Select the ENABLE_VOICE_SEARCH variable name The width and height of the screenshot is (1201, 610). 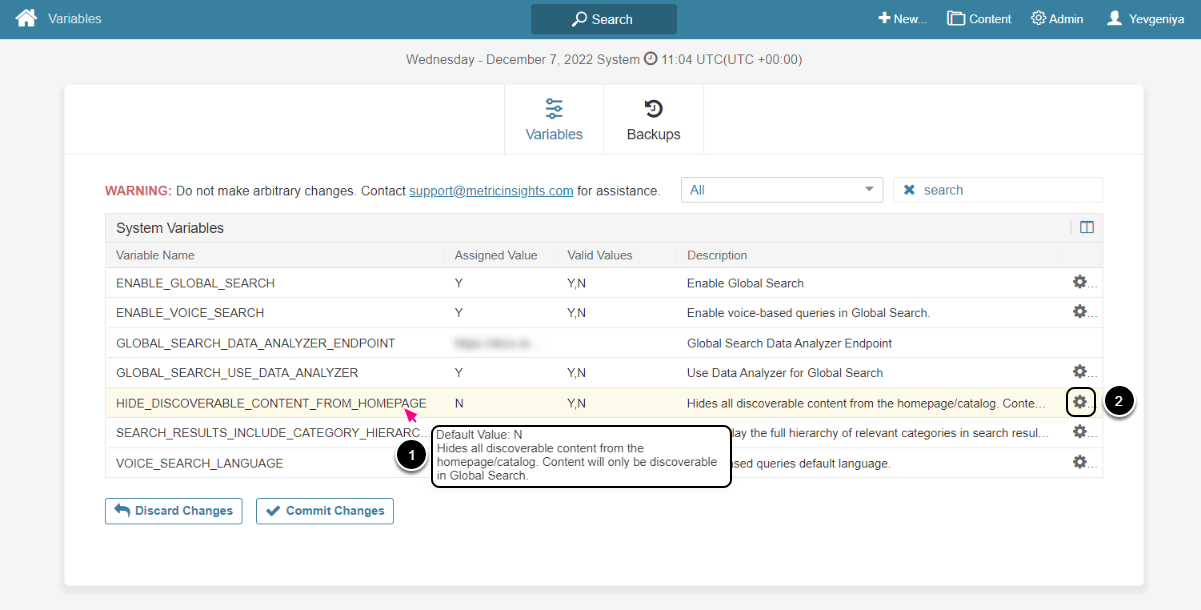pos(190,313)
